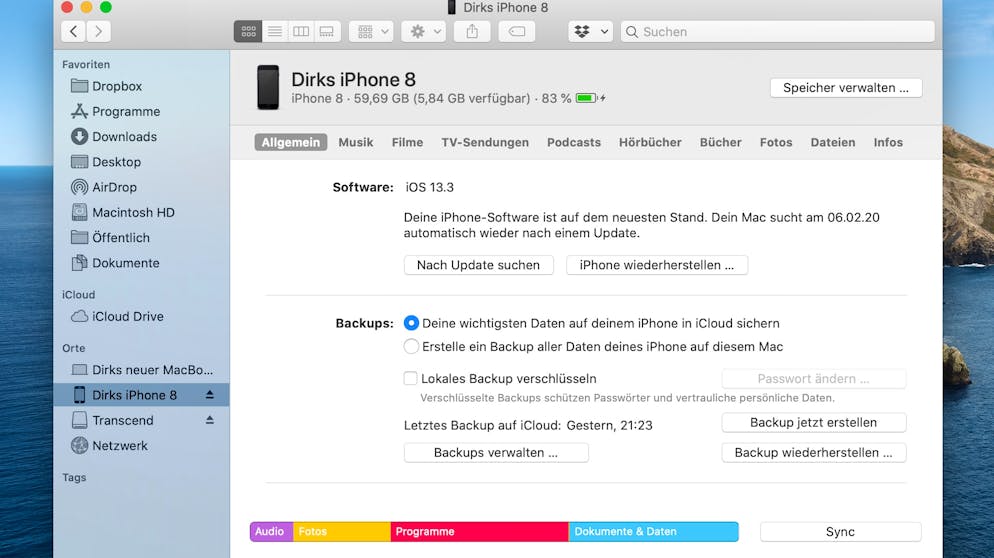Click iPhone wiederherstellen button
This screenshot has width=994, height=558.
pyautogui.click(x=657, y=265)
